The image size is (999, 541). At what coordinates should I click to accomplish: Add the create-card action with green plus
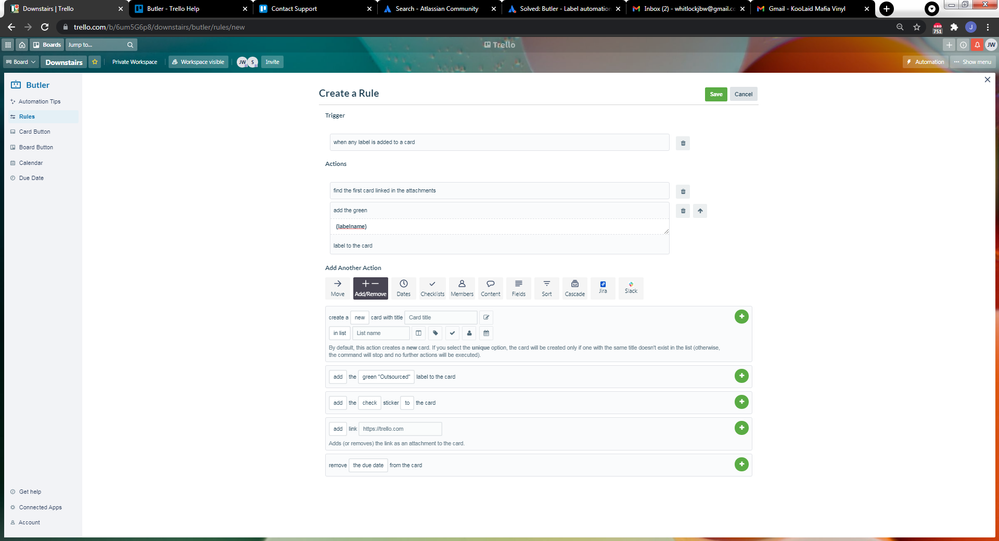(x=741, y=317)
